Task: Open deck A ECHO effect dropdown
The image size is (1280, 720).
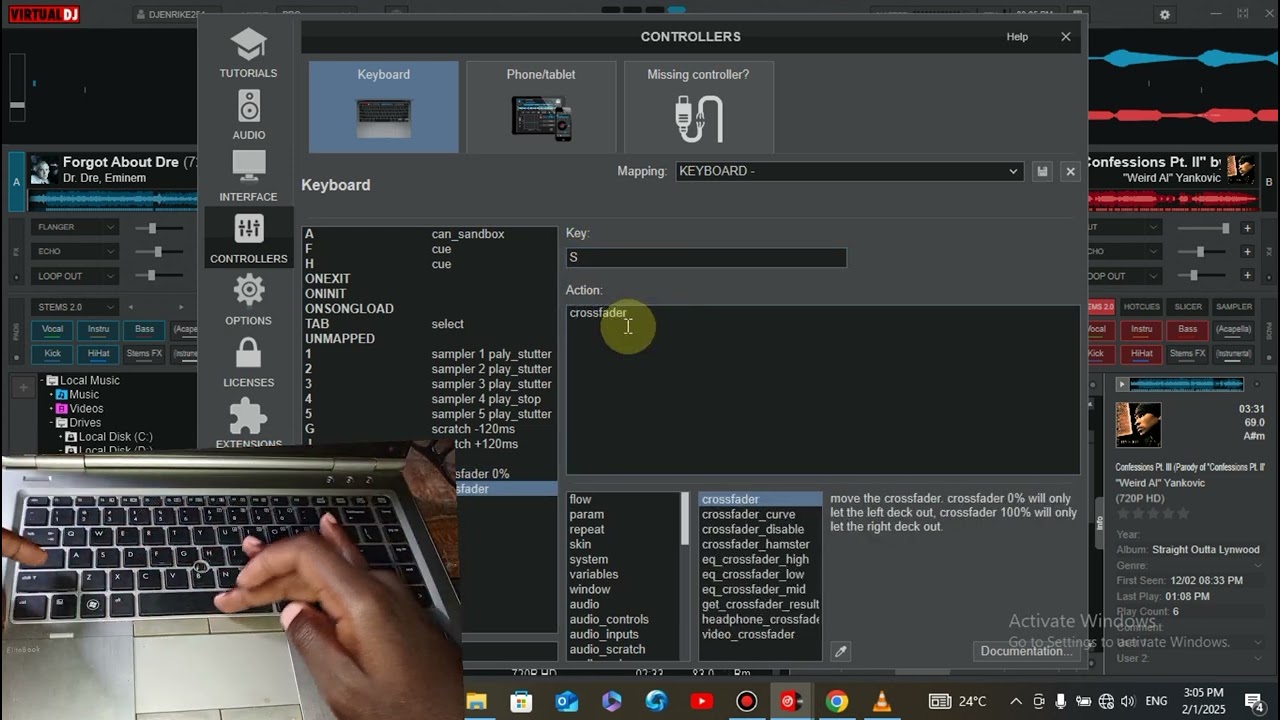Action: coord(76,252)
